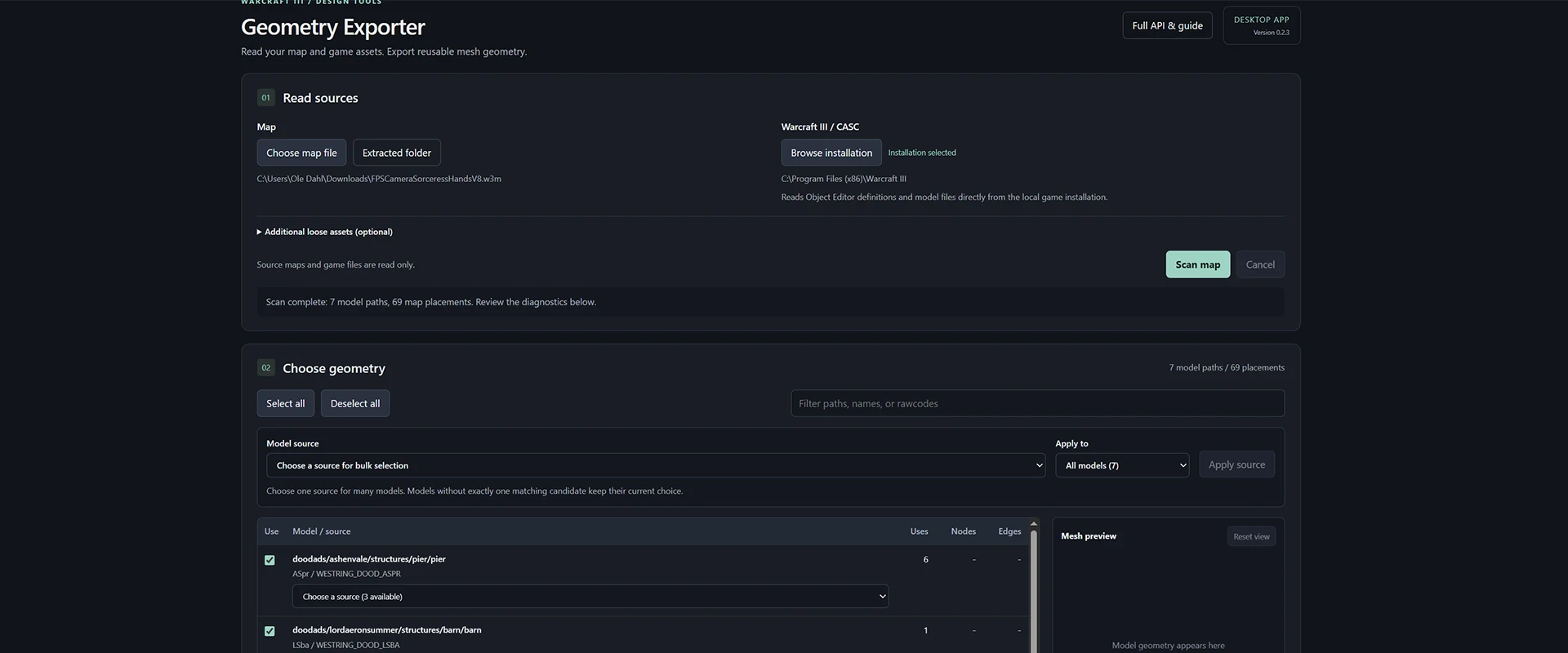Click the doodads/ashenvale/structures/pier/pier row name
Screen dimensions: 1568x653
(369, 559)
